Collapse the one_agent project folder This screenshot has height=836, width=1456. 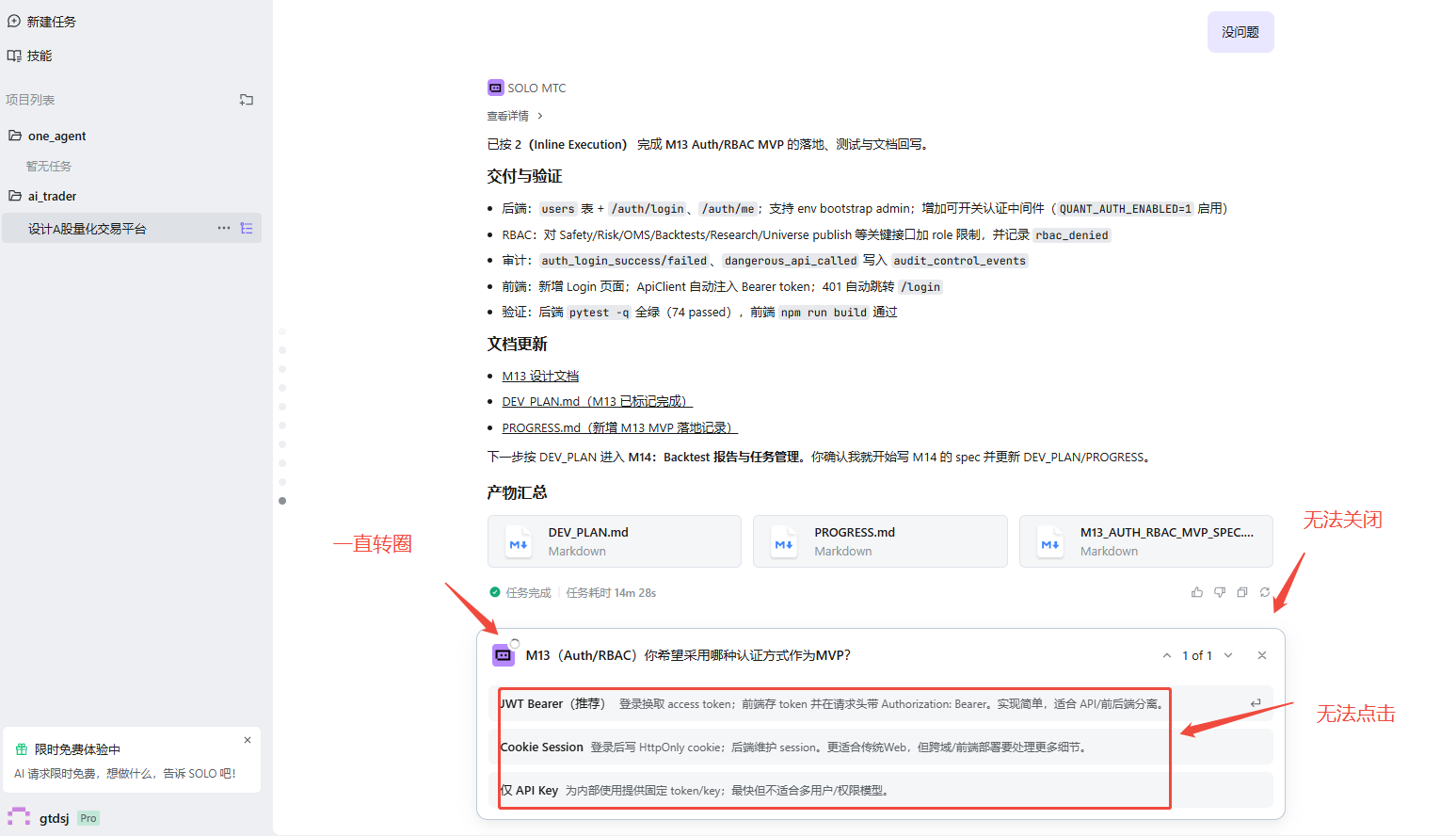click(56, 136)
